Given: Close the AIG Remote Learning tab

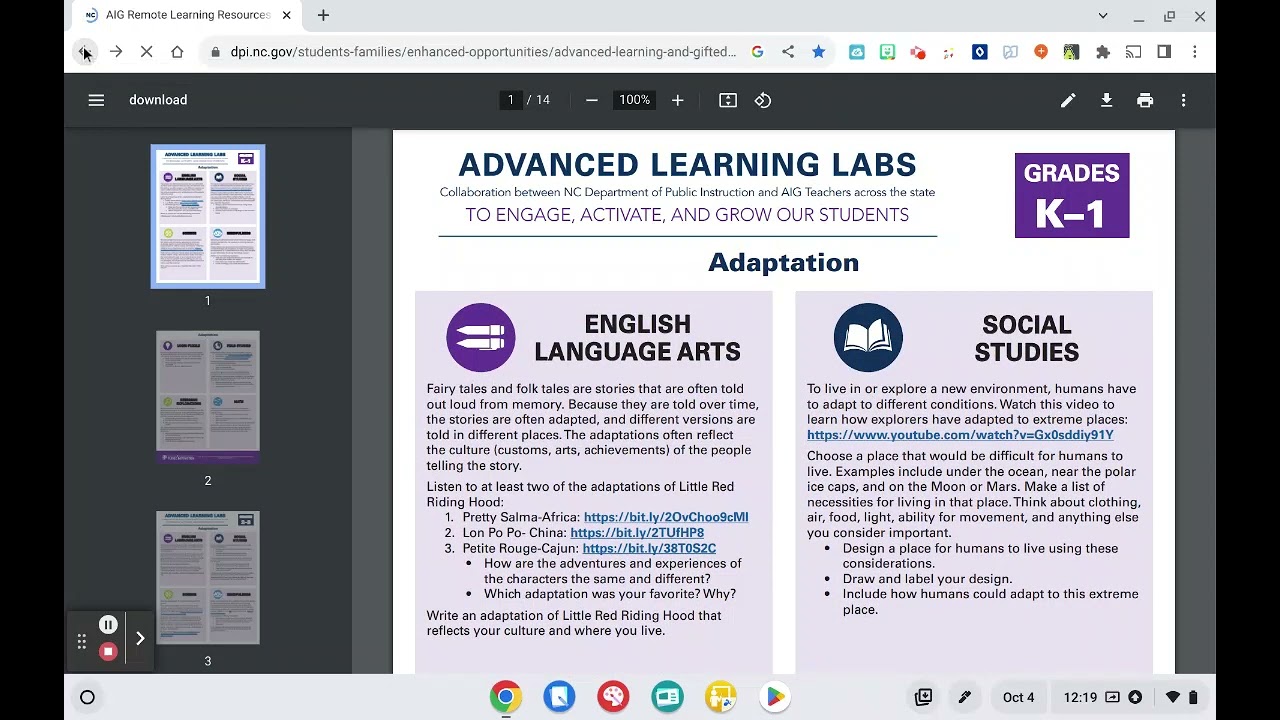Looking at the screenshot, I should [x=286, y=15].
